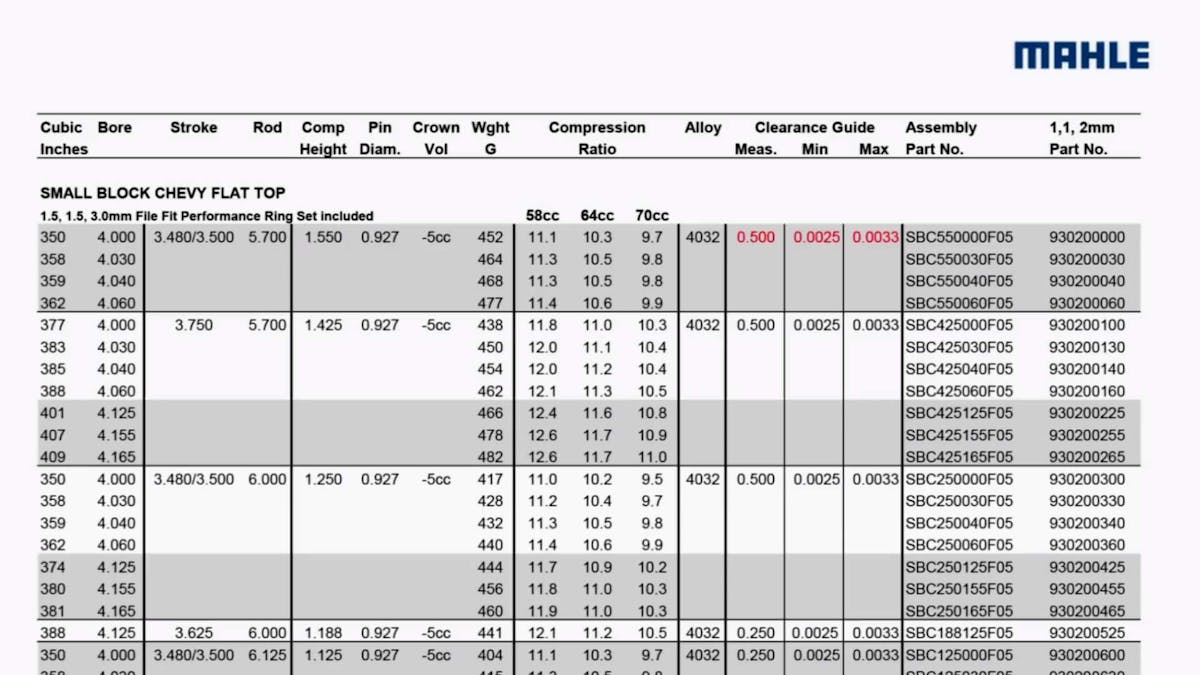Select the Assembly Part No. header

tap(940, 138)
